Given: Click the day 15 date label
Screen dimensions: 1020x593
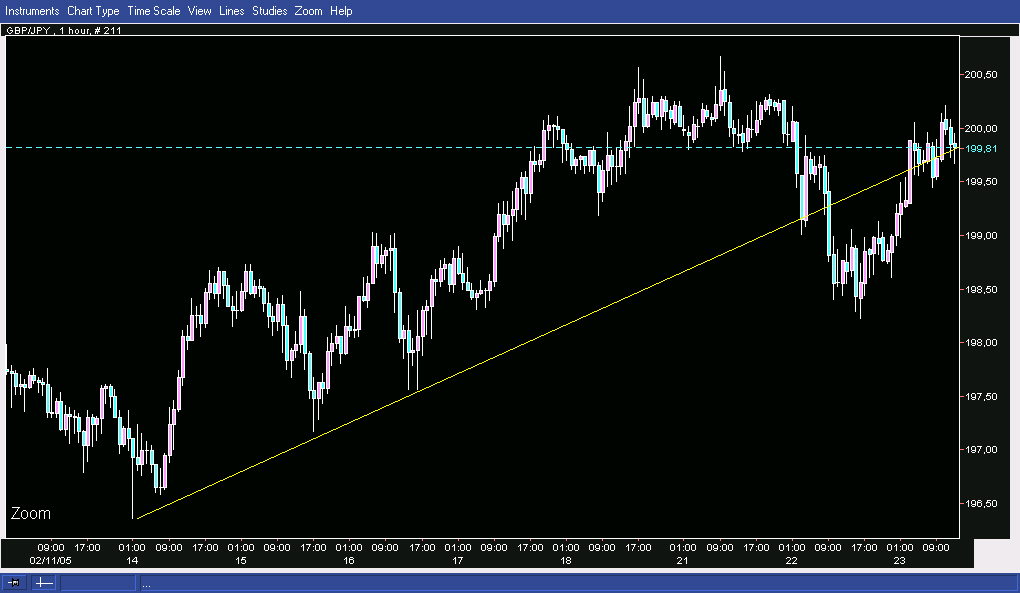Looking at the screenshot, I should click(241, 560).
